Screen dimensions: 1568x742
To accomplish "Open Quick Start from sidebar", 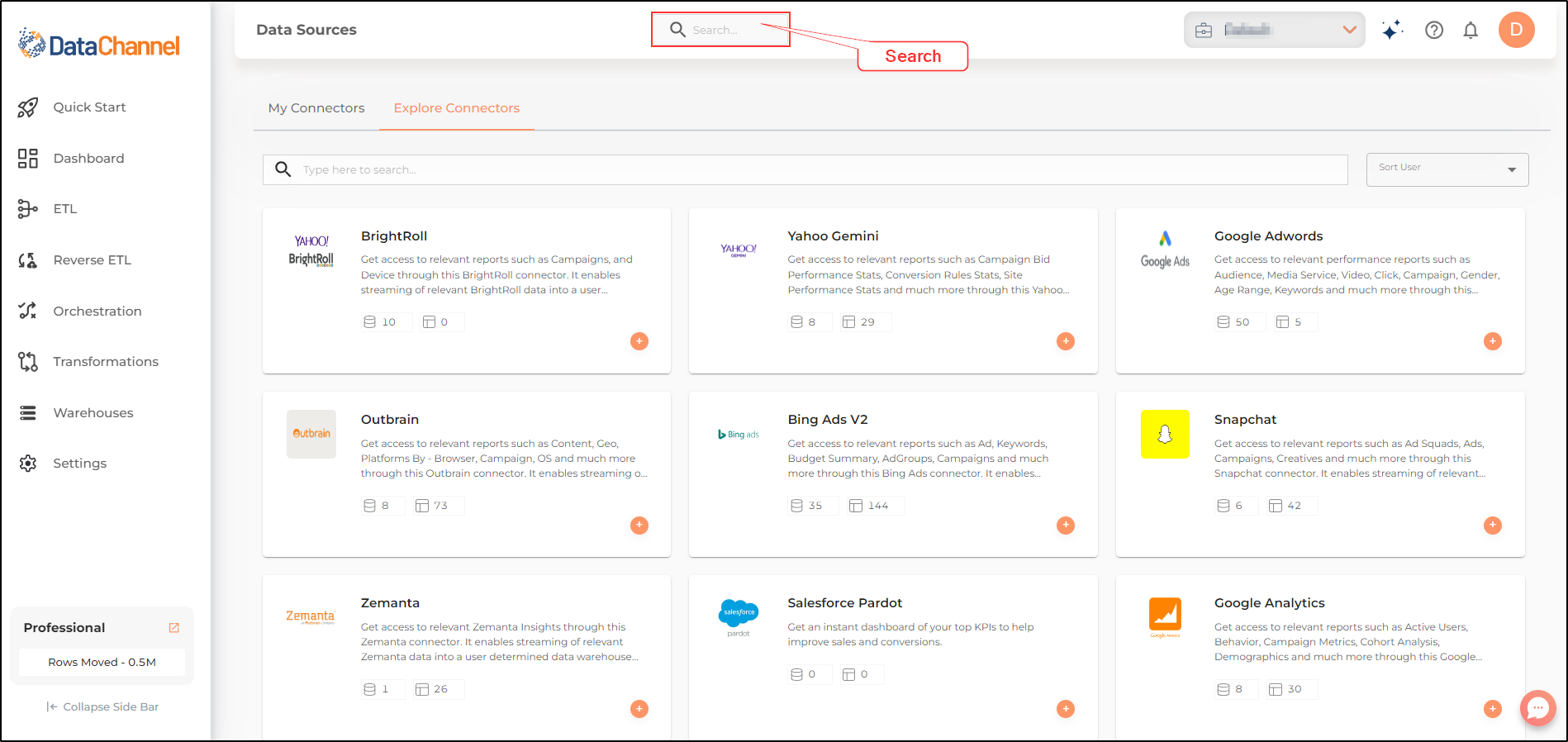I will [73, 107].
